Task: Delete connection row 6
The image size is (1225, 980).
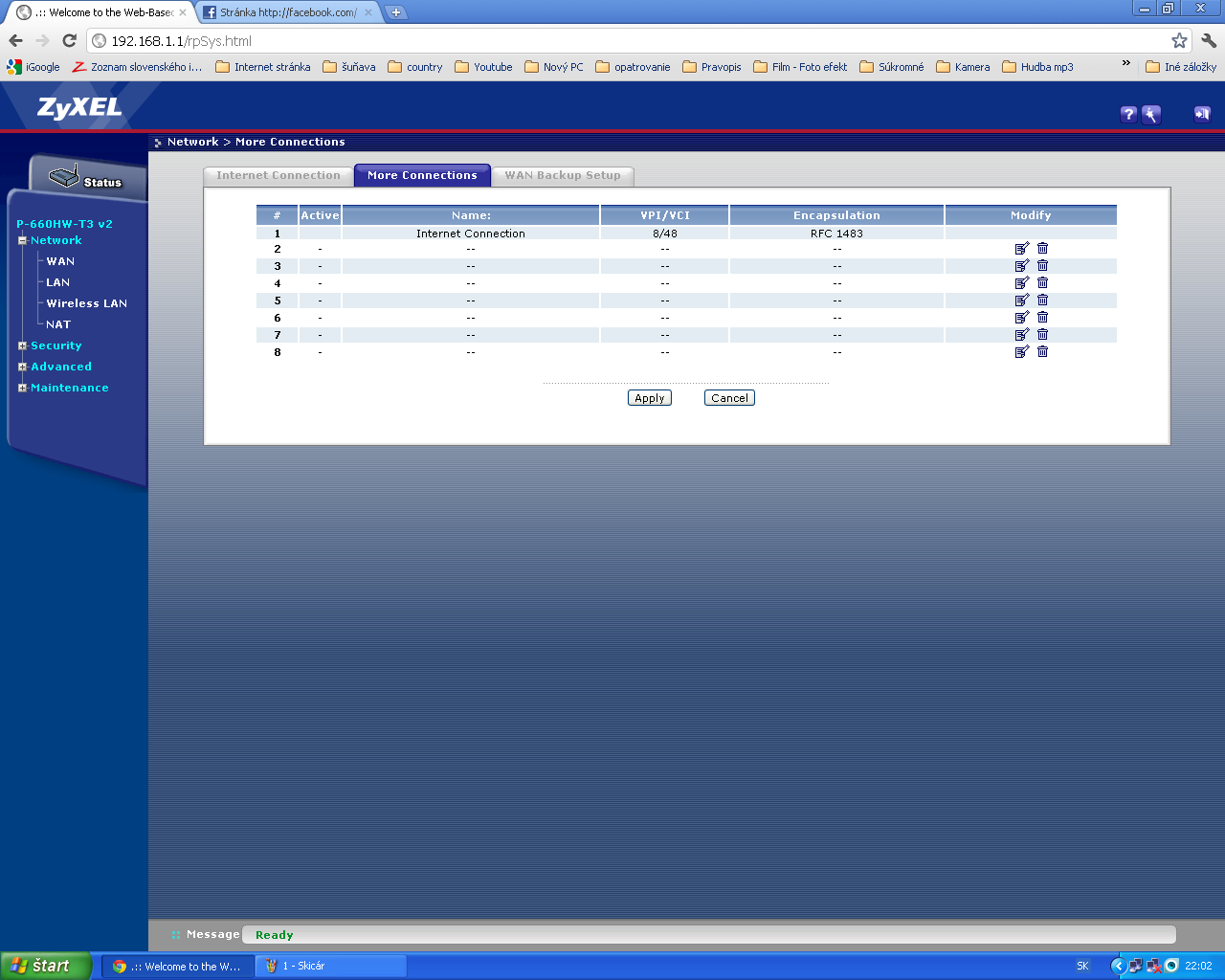Action: (1043, 318)
